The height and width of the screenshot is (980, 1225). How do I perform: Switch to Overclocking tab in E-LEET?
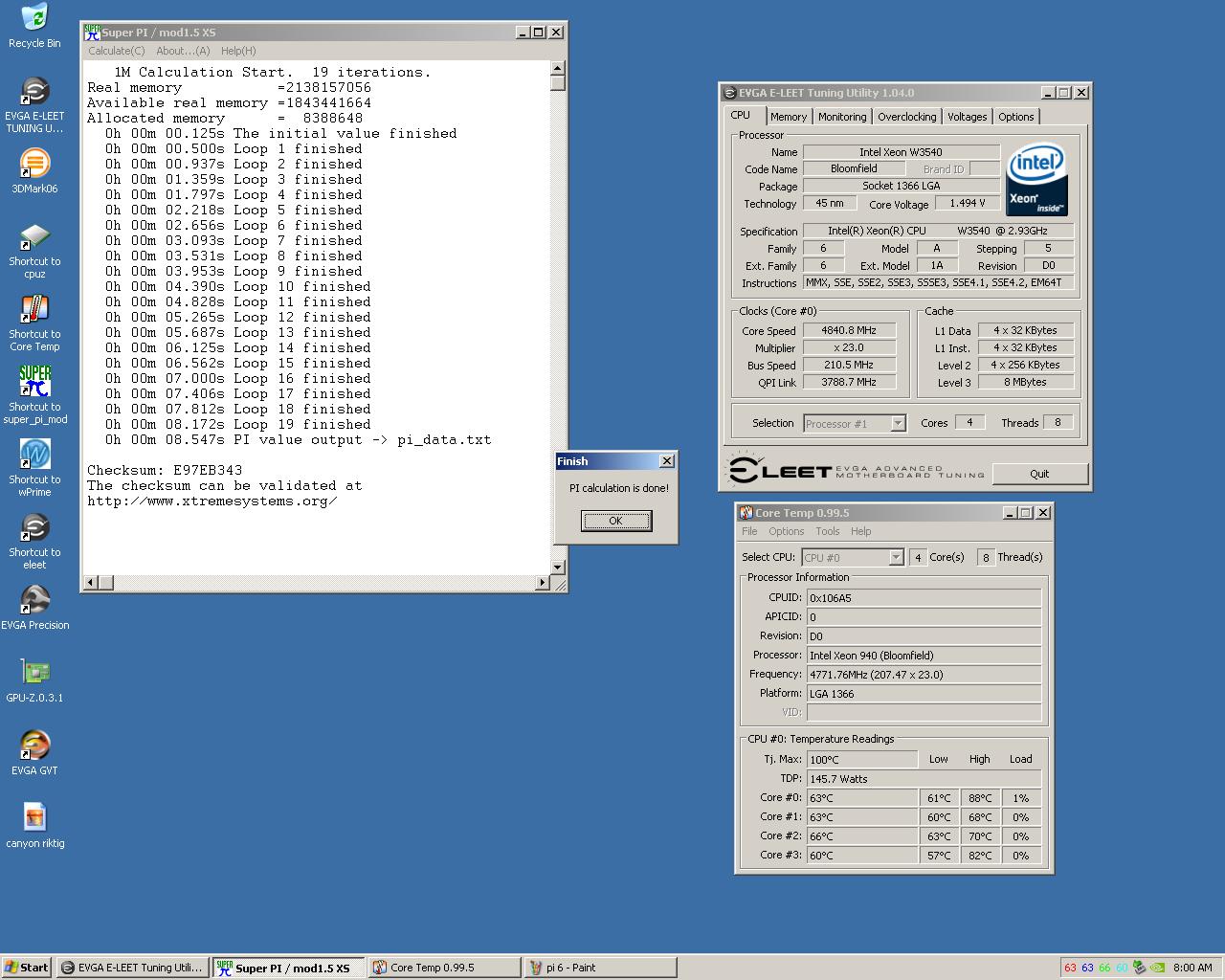(907, 117)
